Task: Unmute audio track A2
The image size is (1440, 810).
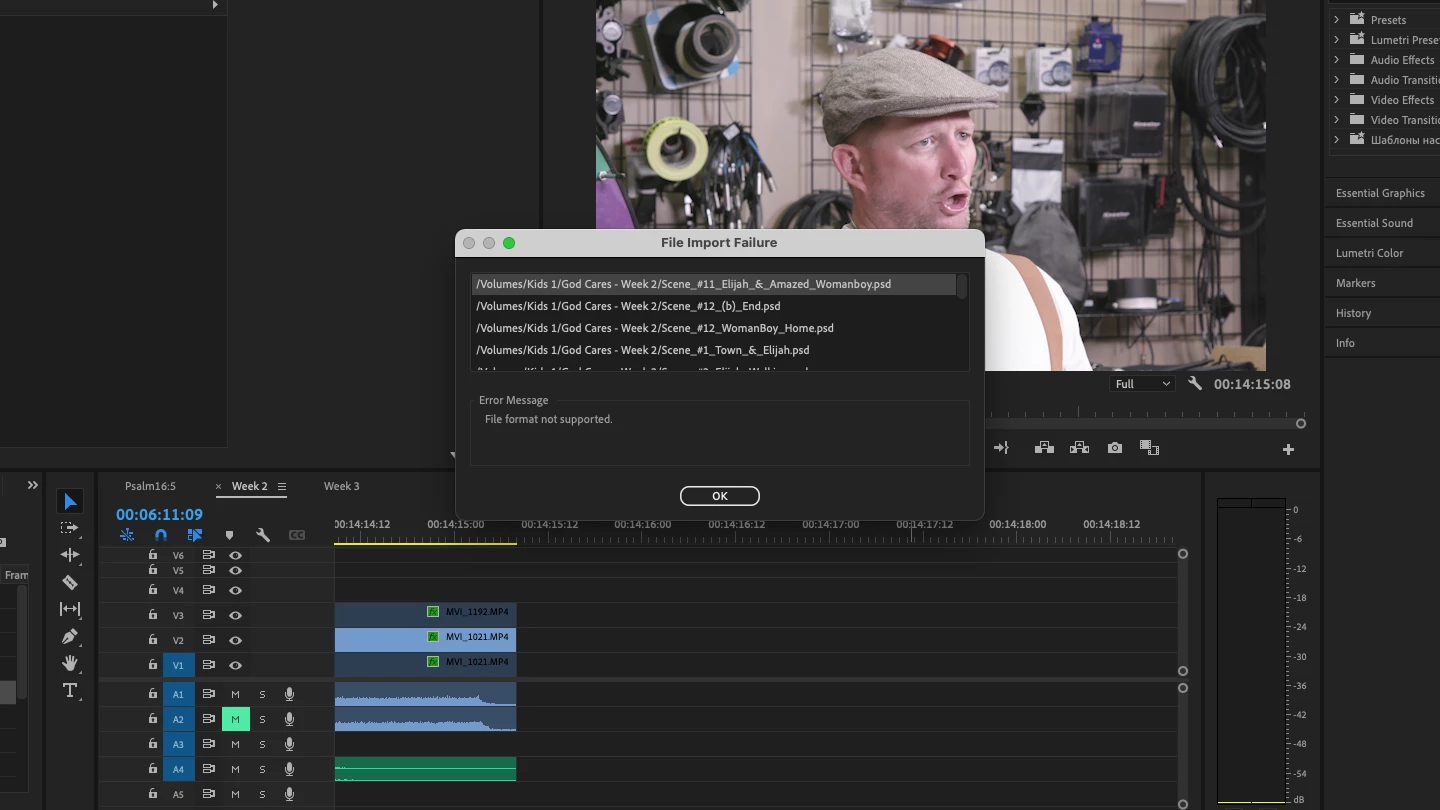Action: coord(235,719)
